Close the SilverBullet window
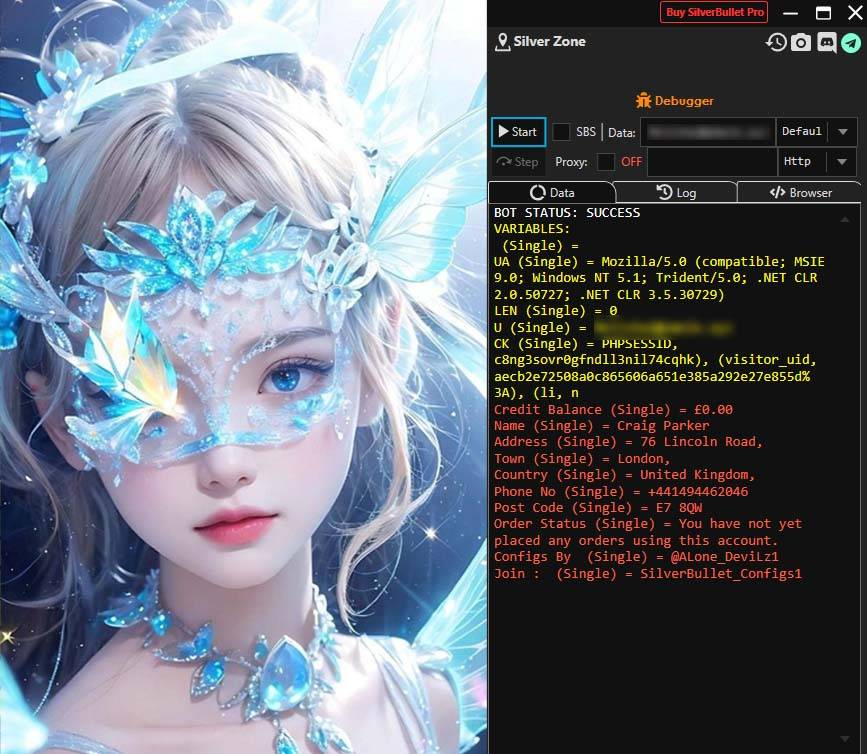This screenshot has width=867, height=754. point(855,13)
